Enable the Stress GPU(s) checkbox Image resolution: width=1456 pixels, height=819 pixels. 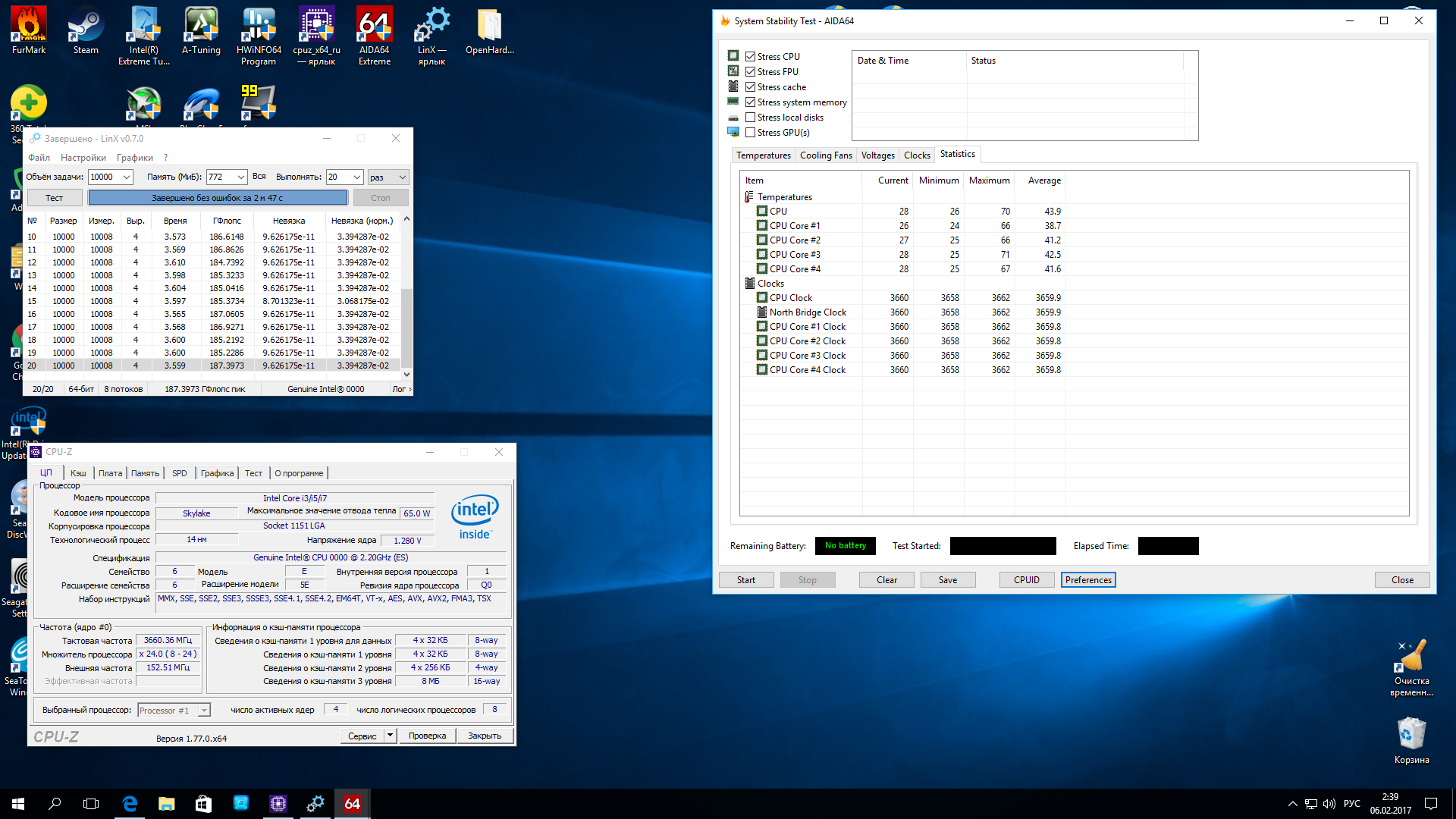tap(750, 133)
